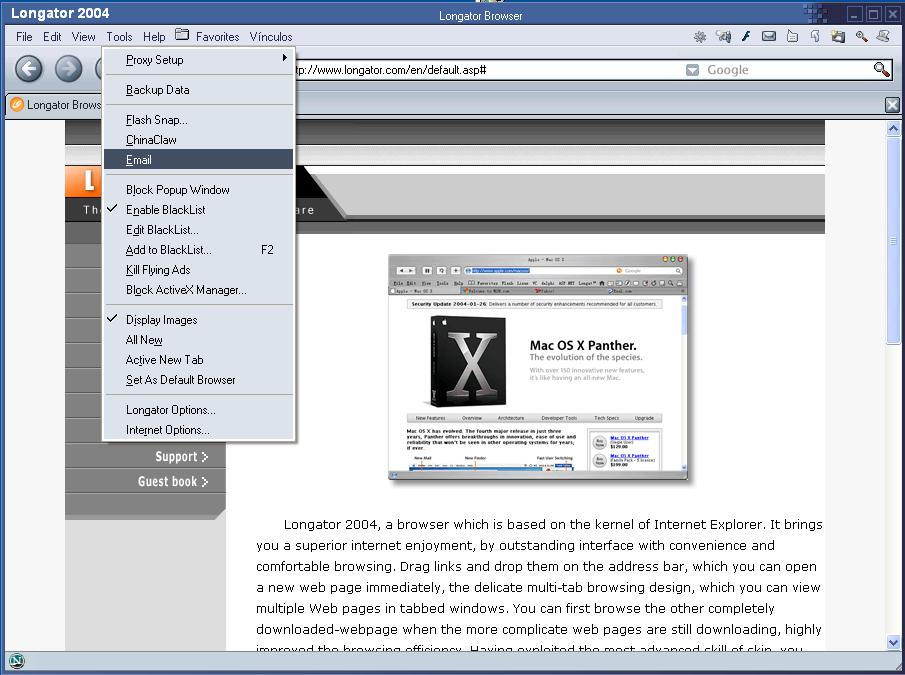Click the hand pointer toolbar icon

815,36
